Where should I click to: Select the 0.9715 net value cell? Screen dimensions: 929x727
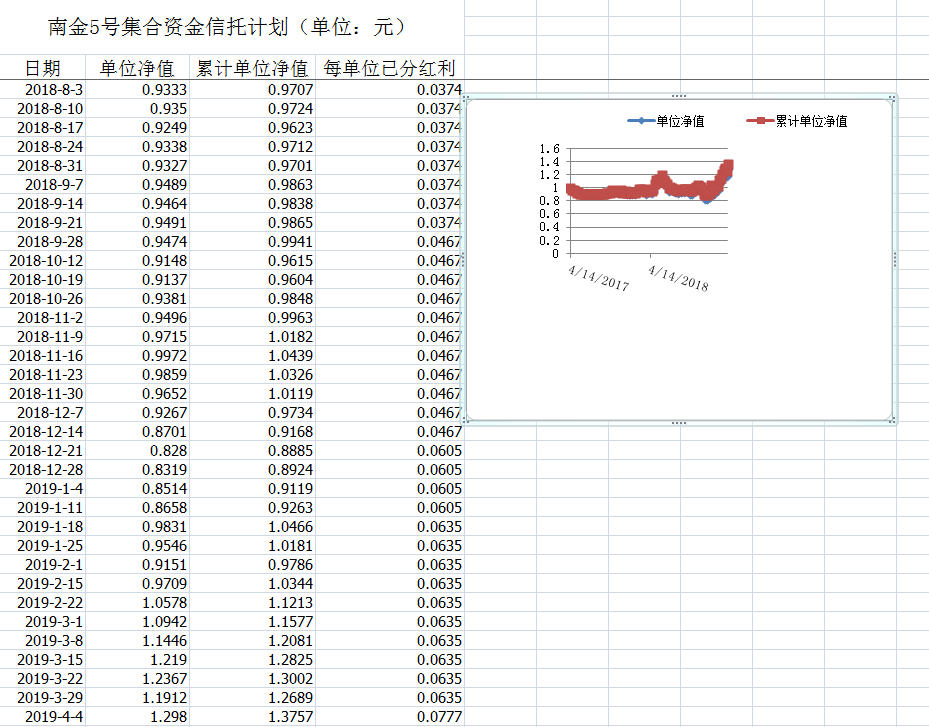coord(137,337)
